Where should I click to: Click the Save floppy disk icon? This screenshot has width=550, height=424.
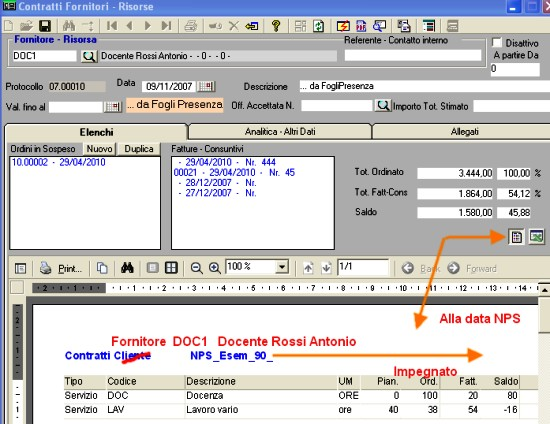(x=45, y=26)
